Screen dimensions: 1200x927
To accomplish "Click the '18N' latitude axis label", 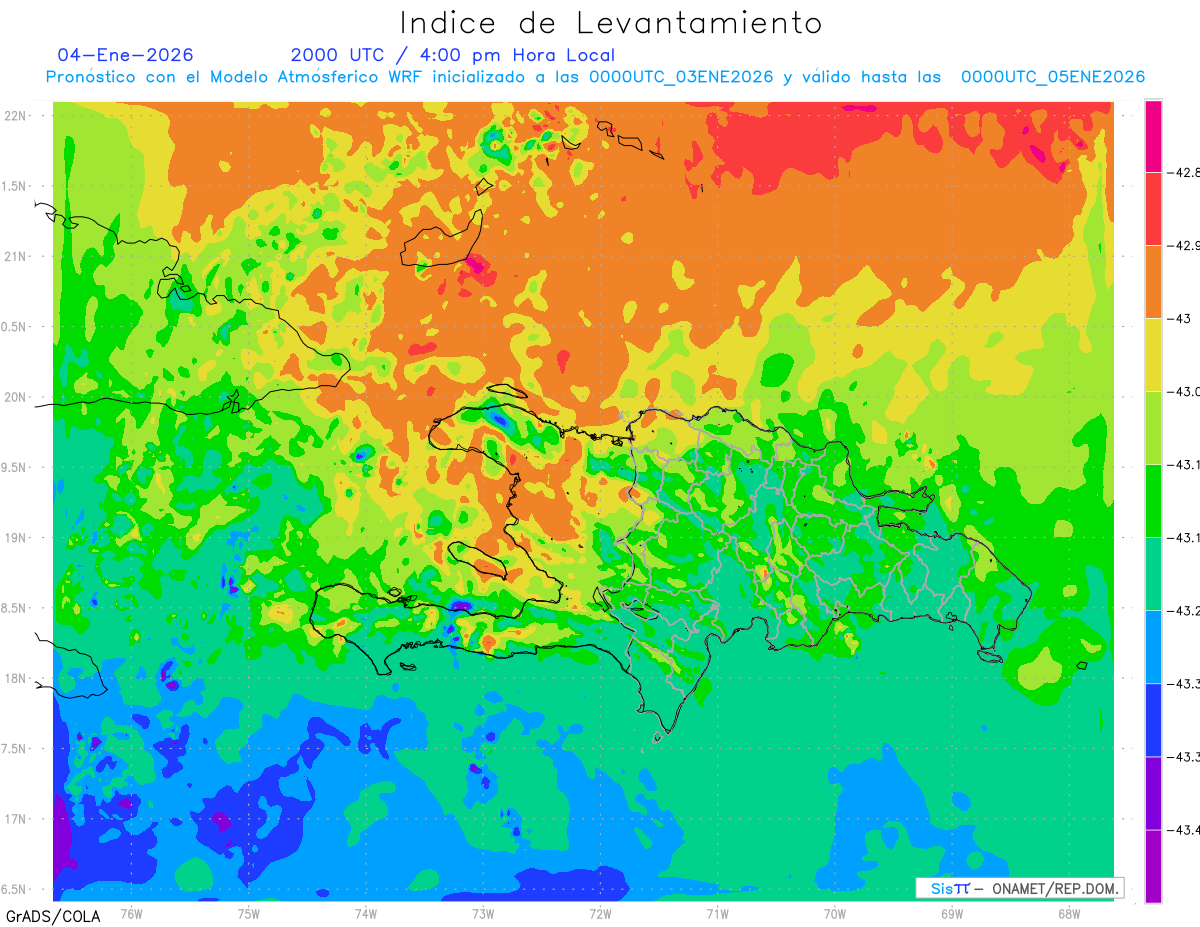I will 16,679.
